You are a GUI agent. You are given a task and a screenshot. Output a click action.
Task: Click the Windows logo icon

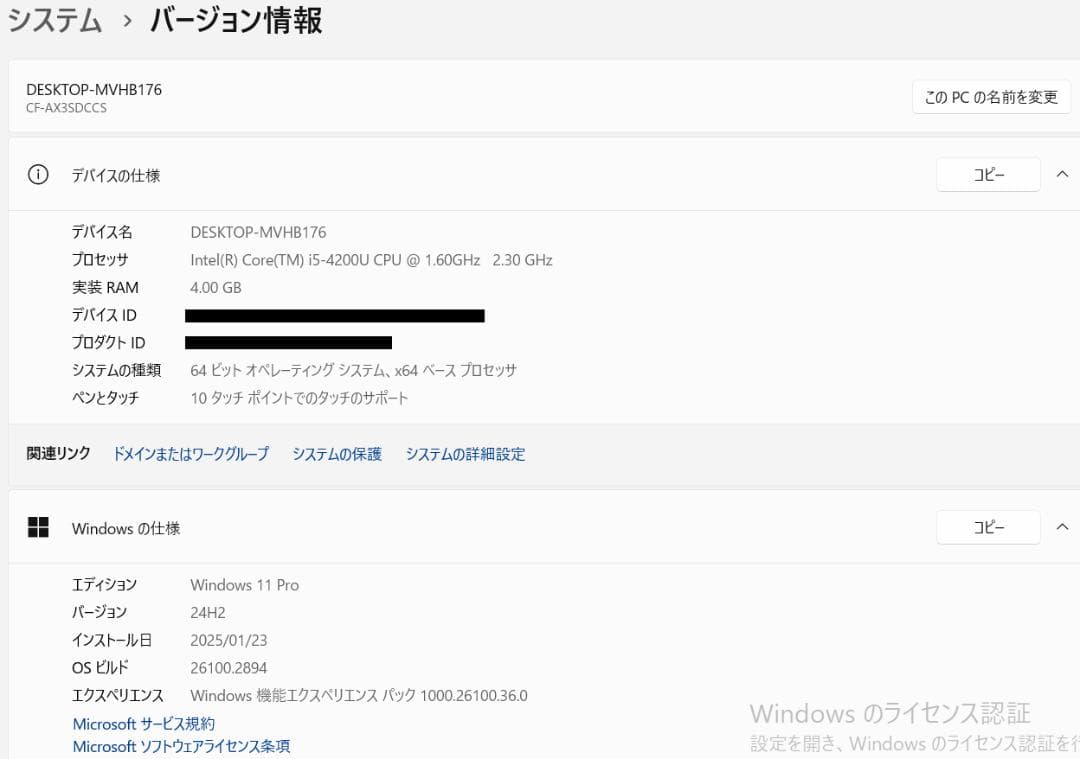point(38,528)
